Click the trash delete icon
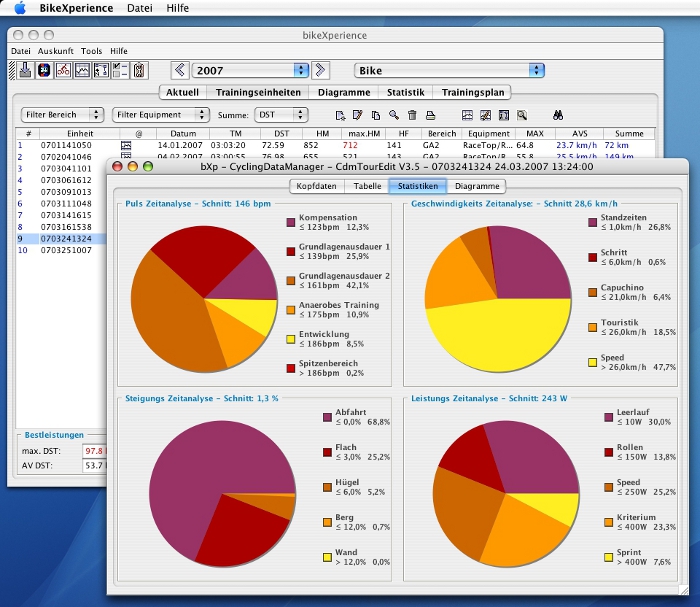Image resolution: width=700 pixels, height=607 pixels. point(412,115)
